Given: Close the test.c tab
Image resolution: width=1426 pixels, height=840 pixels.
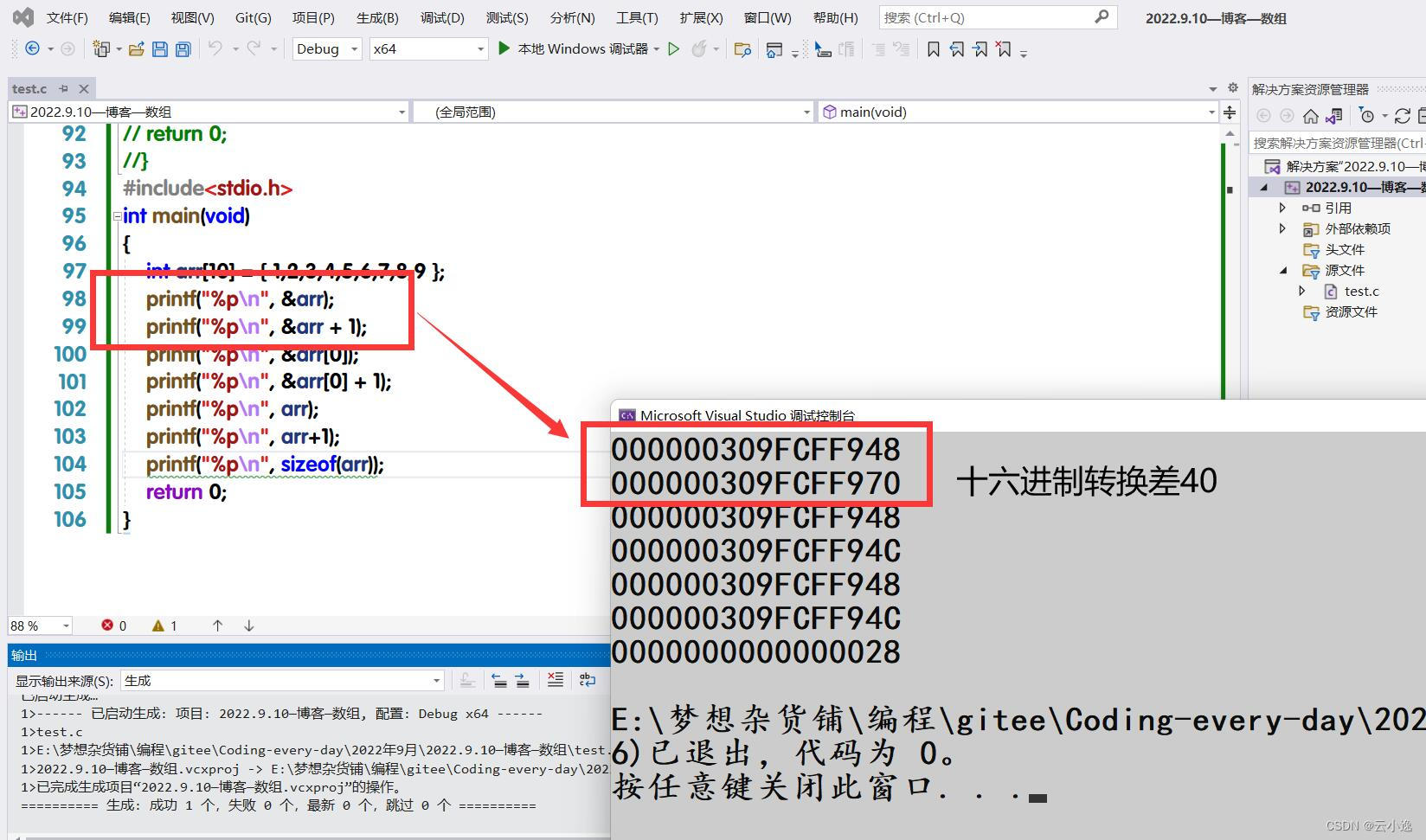Looking at the screenshot, I should [84, 89].
